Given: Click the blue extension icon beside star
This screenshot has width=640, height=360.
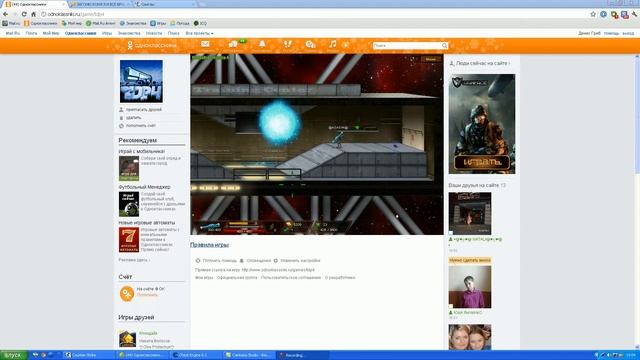Looking at the screenshot, I should coord(604,14).
